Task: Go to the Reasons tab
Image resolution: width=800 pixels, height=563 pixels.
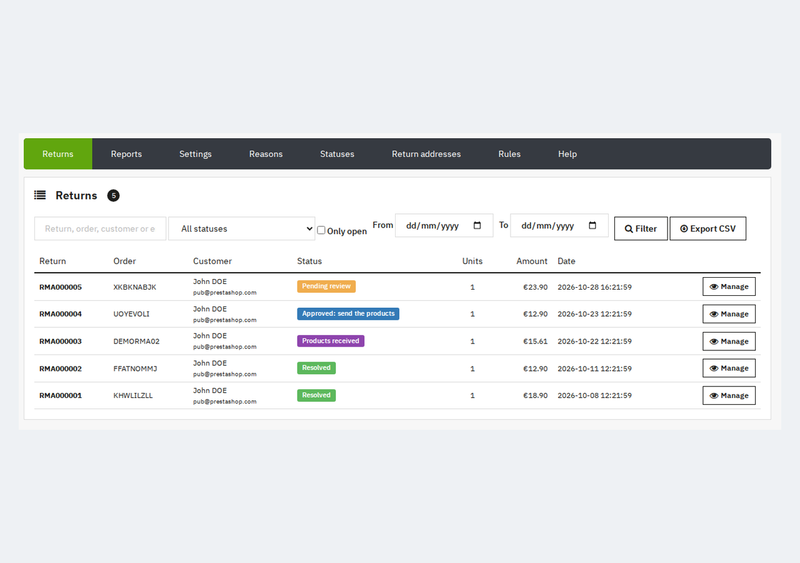Action: pyautogui.click(x=266, y=154)
